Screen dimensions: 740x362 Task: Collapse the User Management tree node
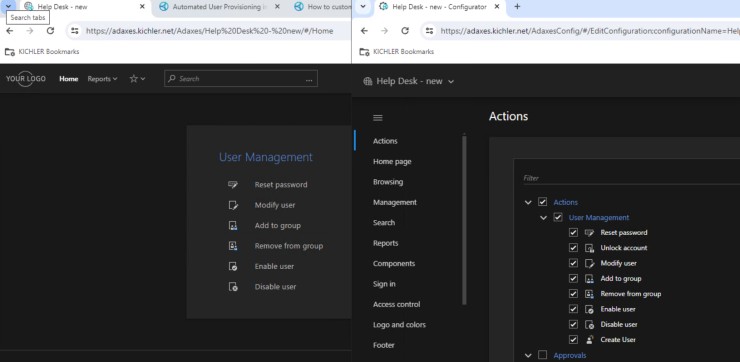point(544,218)
